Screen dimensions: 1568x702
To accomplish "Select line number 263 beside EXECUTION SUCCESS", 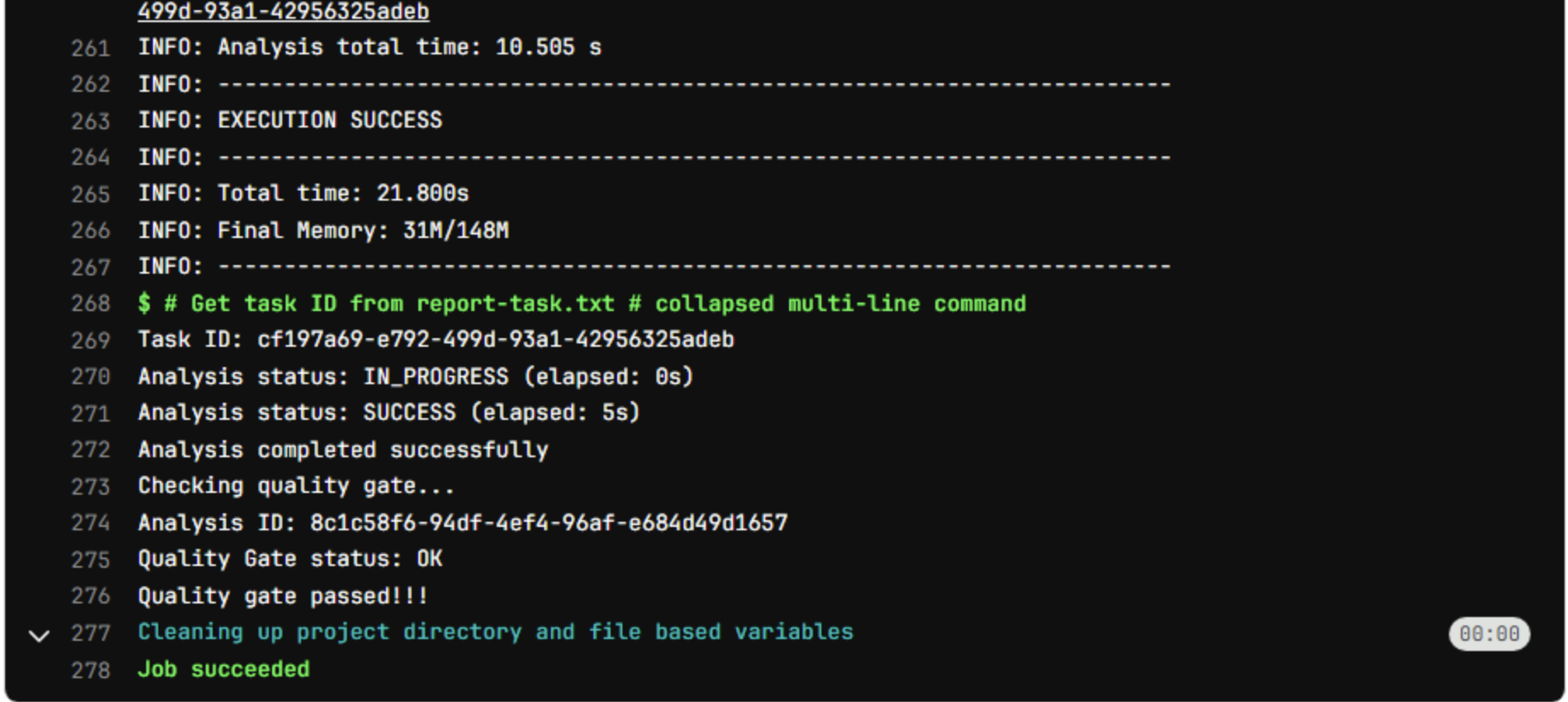I will (90, 122).
